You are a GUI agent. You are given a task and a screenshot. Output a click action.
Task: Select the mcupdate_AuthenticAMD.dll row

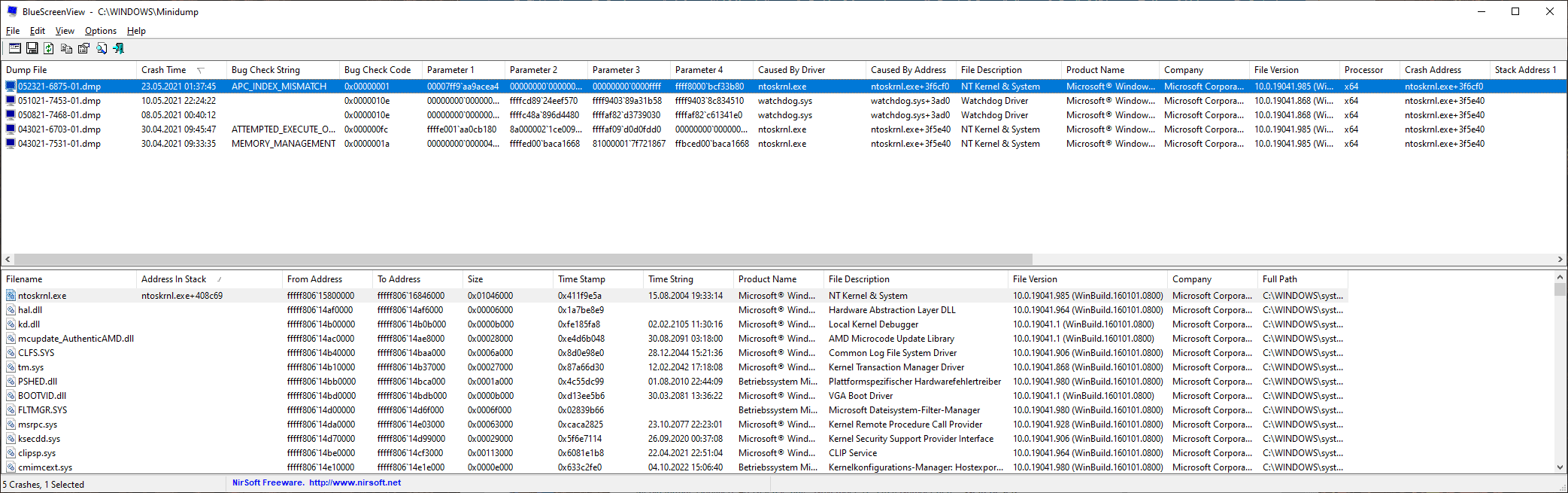click(x=675, y=339)
